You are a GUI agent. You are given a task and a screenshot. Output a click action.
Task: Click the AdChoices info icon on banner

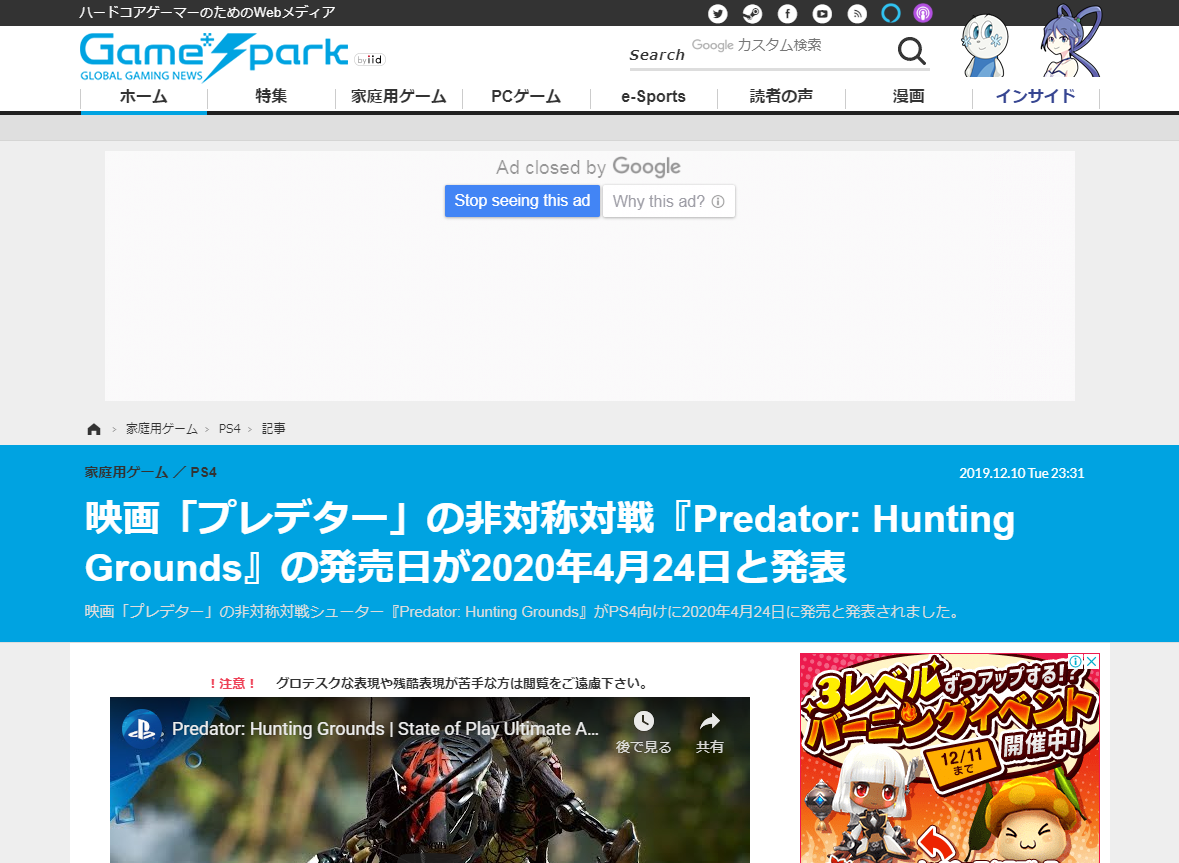point(1076,662)
